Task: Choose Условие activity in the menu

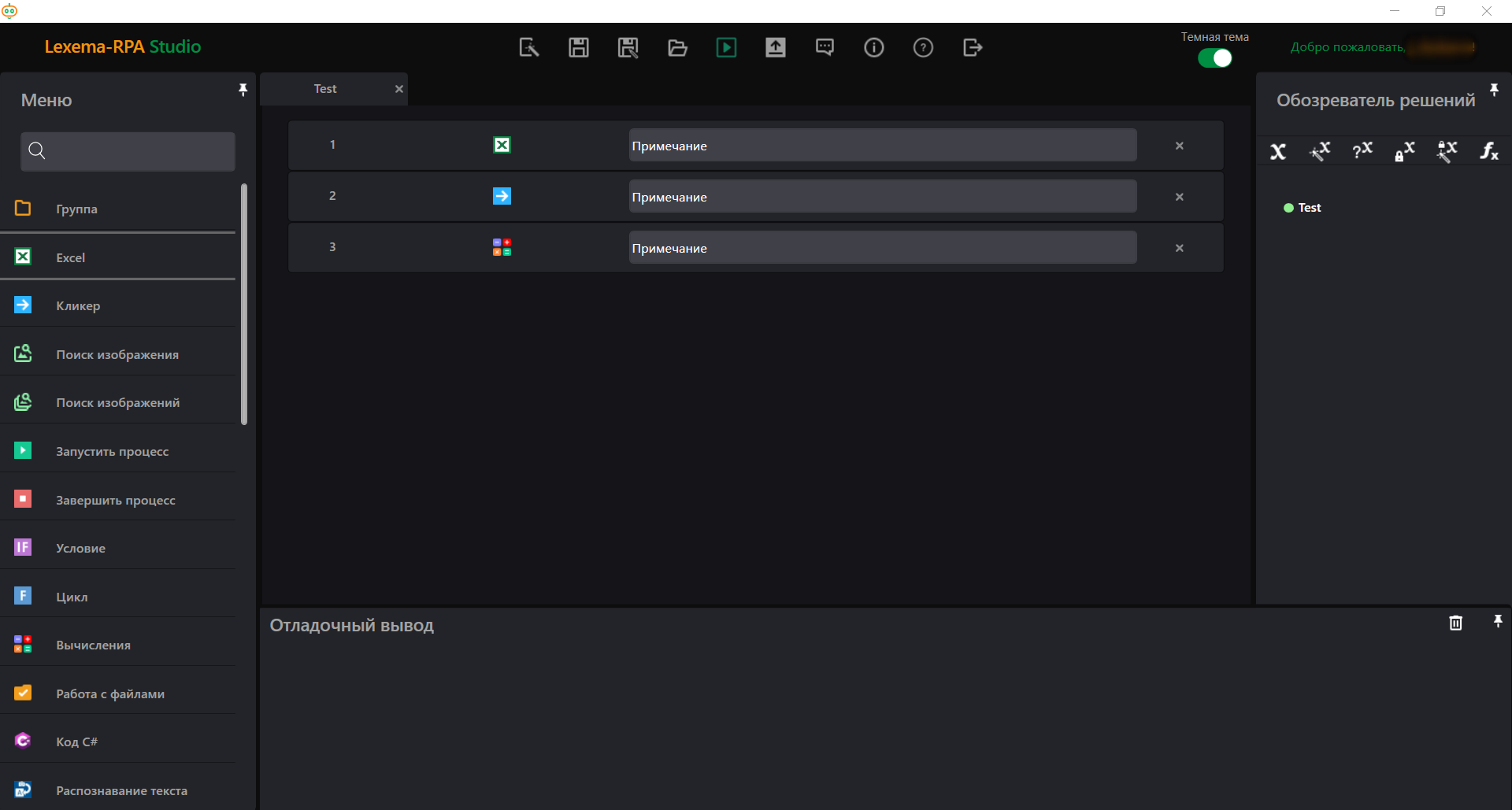Action: tap(80, 548)
